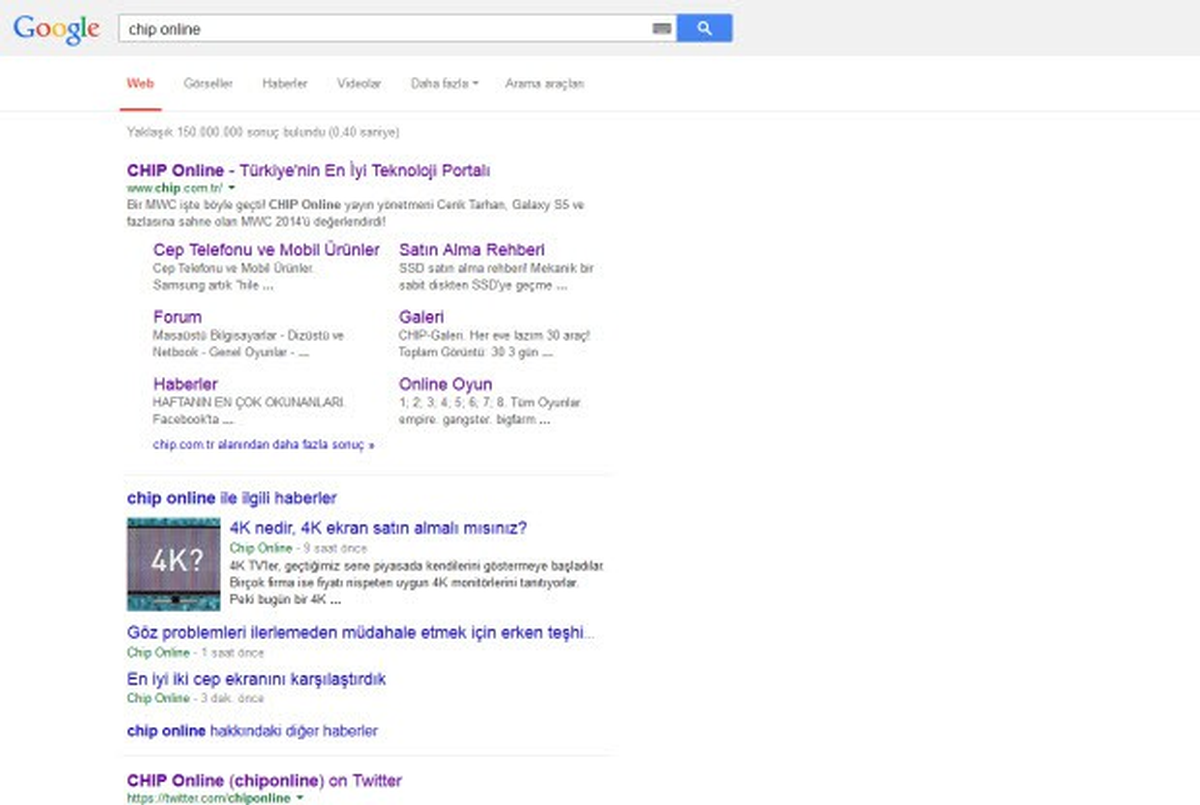This screenshot has width=1200, height=805.
Task: Open the Galeri sitelink
Action: click(422, 317)
